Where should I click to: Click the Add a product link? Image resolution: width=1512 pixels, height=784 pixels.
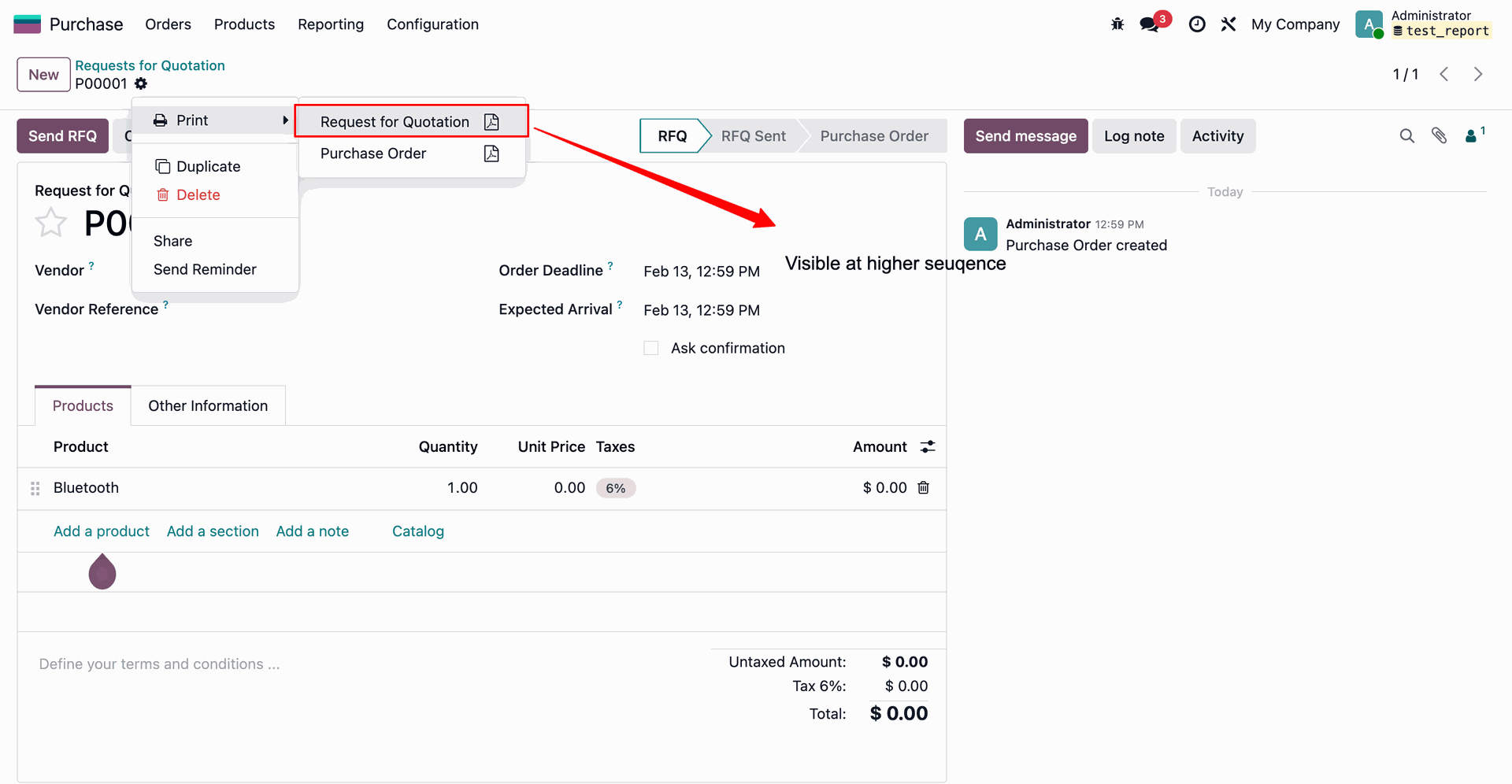102,531
